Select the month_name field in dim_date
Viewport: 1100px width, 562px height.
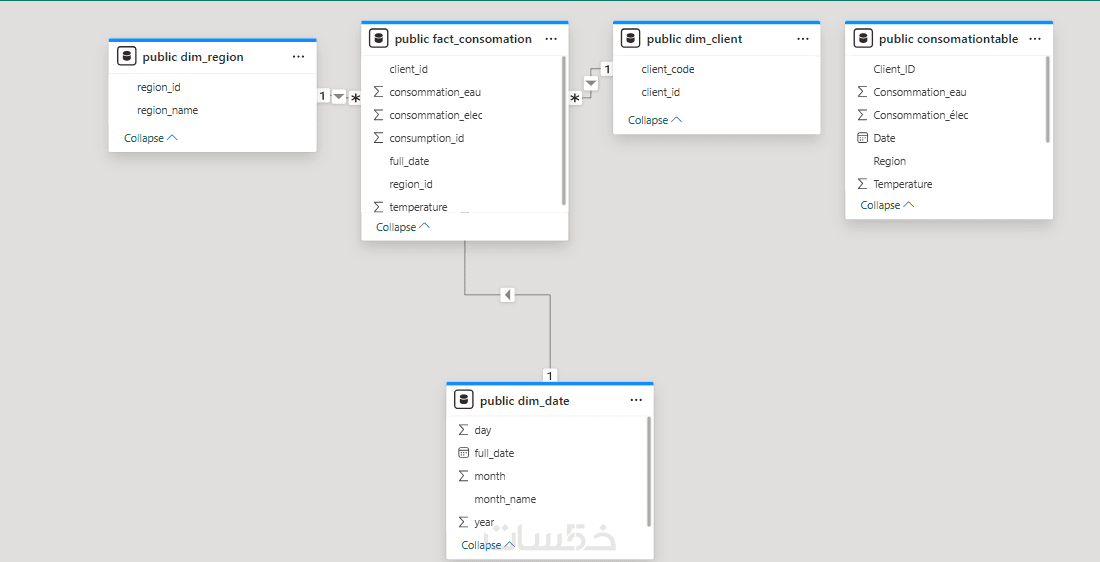click(x=505, y=499)
